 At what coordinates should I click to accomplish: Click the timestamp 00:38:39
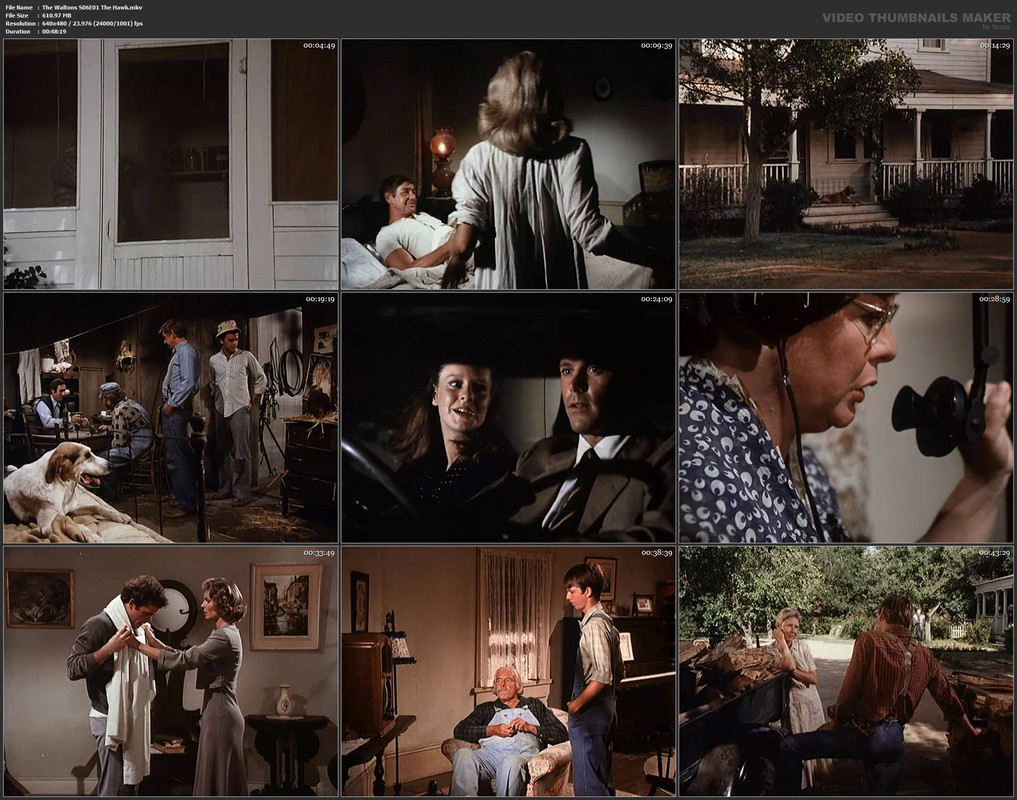click(656, 553)
